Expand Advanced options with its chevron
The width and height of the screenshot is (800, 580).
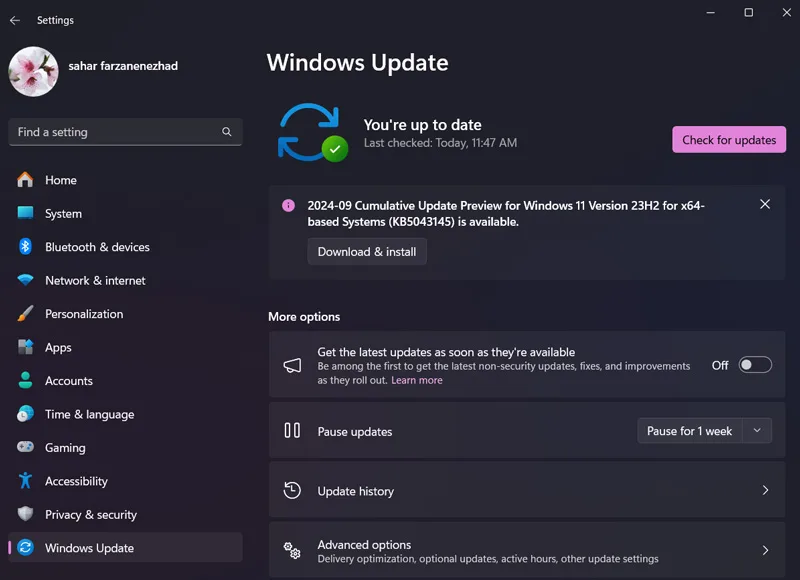coord(765,550)
